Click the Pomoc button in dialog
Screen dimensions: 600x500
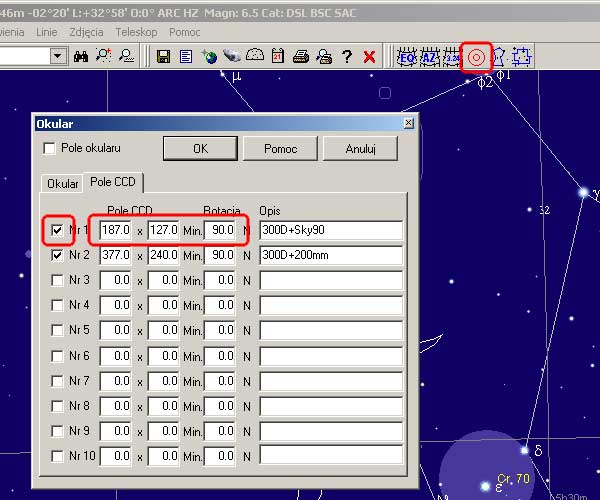[278, 148]
